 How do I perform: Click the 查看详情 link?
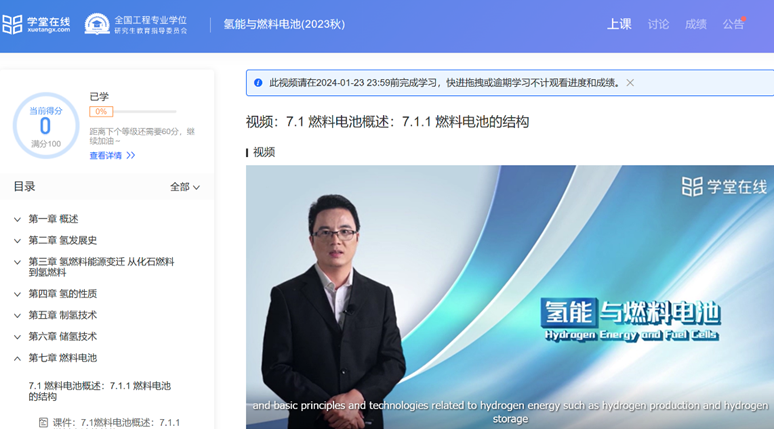click(x=105, y=156)
